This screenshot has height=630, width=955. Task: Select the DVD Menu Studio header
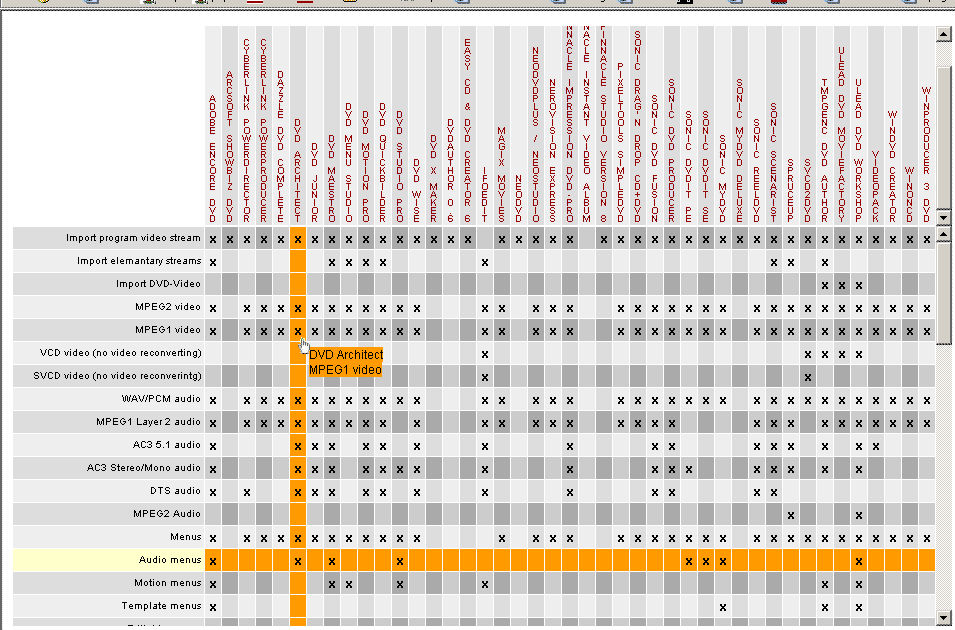click(349, 163)
